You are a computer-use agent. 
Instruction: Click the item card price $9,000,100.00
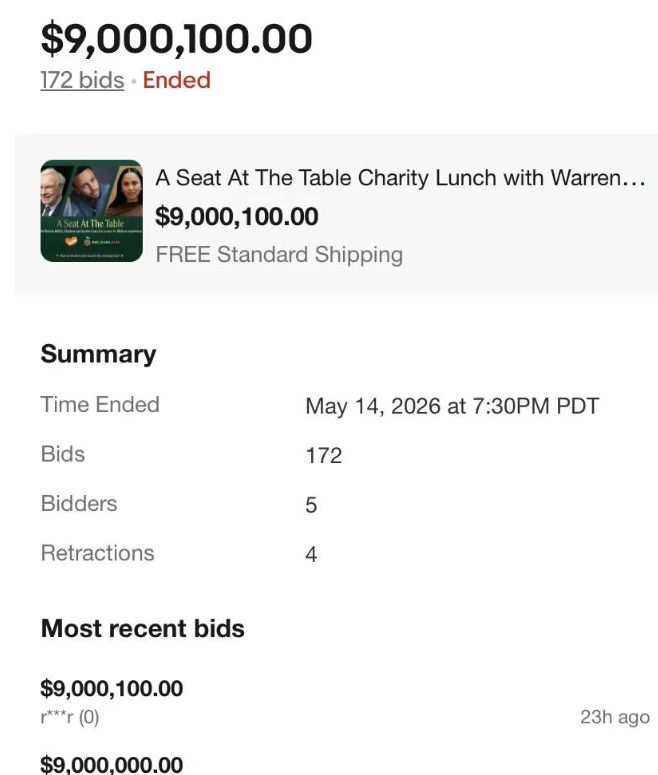pyautogui.click(x=237, y=216)
